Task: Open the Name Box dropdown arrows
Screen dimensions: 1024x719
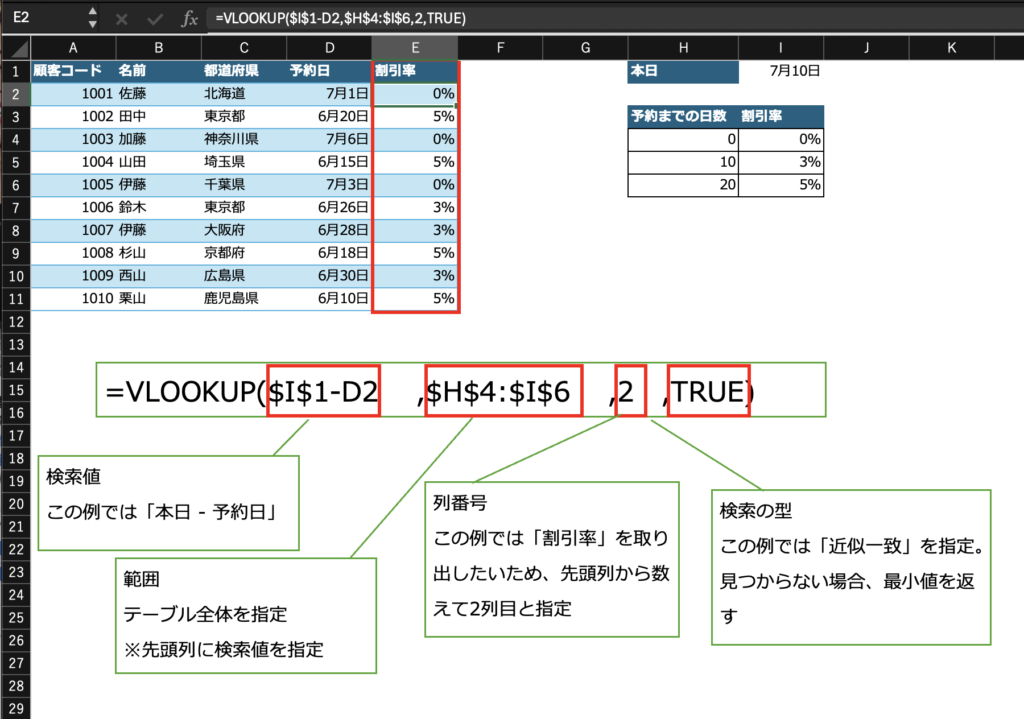Action: 92,18
